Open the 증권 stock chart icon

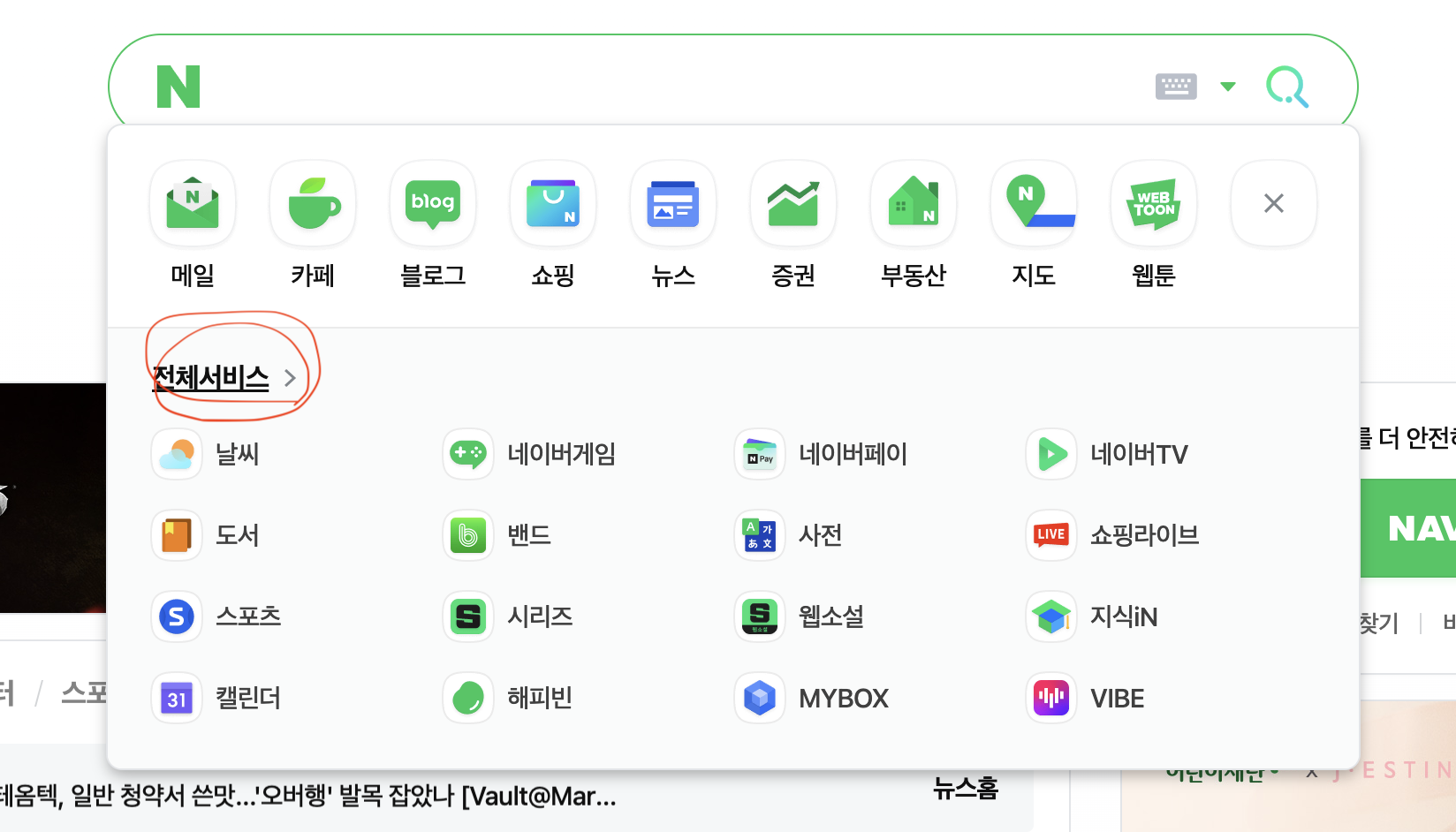793,203
